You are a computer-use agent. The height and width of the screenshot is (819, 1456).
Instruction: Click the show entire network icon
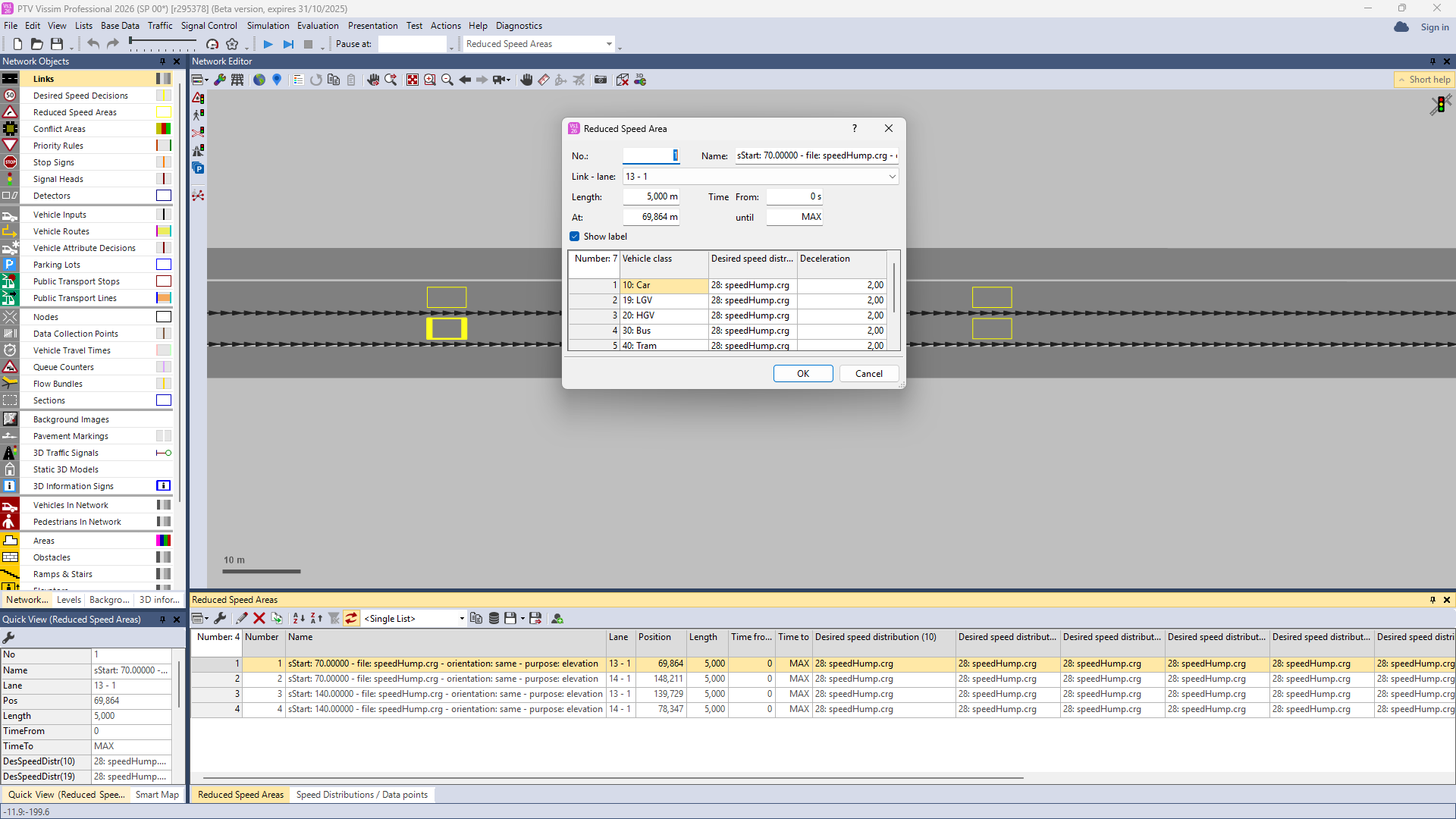pos(413,80)
